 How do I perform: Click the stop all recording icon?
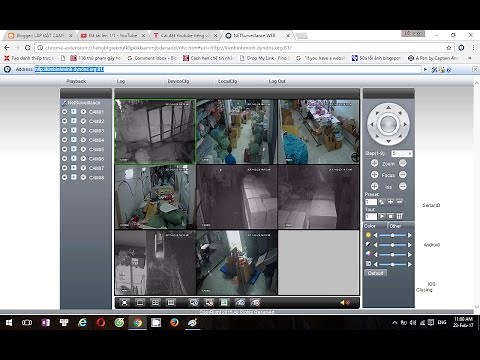pos(255,303)
